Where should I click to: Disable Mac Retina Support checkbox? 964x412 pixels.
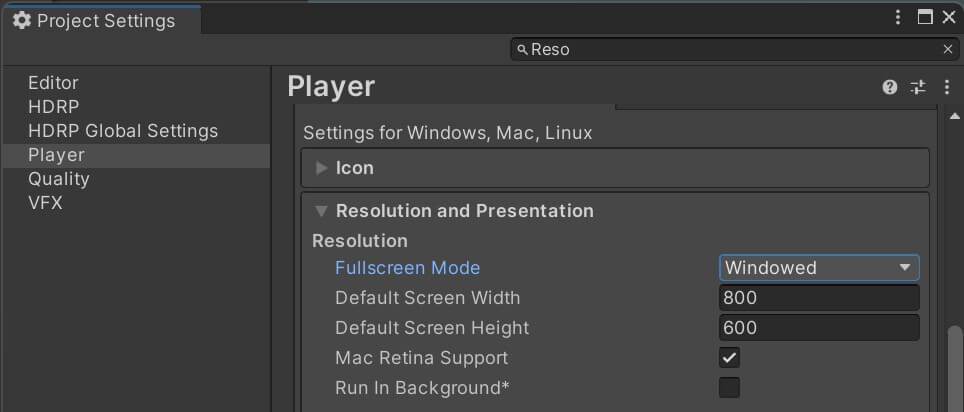pyautogui.click(x=729, y=357)
